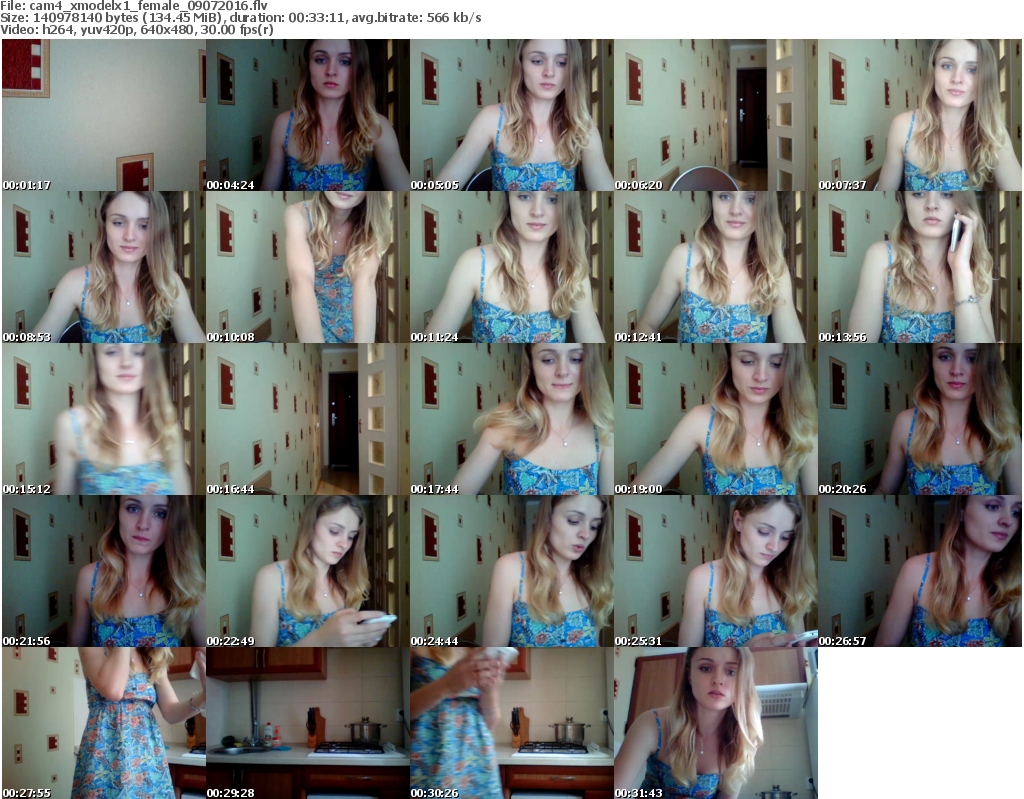Click the Video codec h264 info line
Image resolution: width=1024 pixels, height=799 pixels.
[136, 29]
